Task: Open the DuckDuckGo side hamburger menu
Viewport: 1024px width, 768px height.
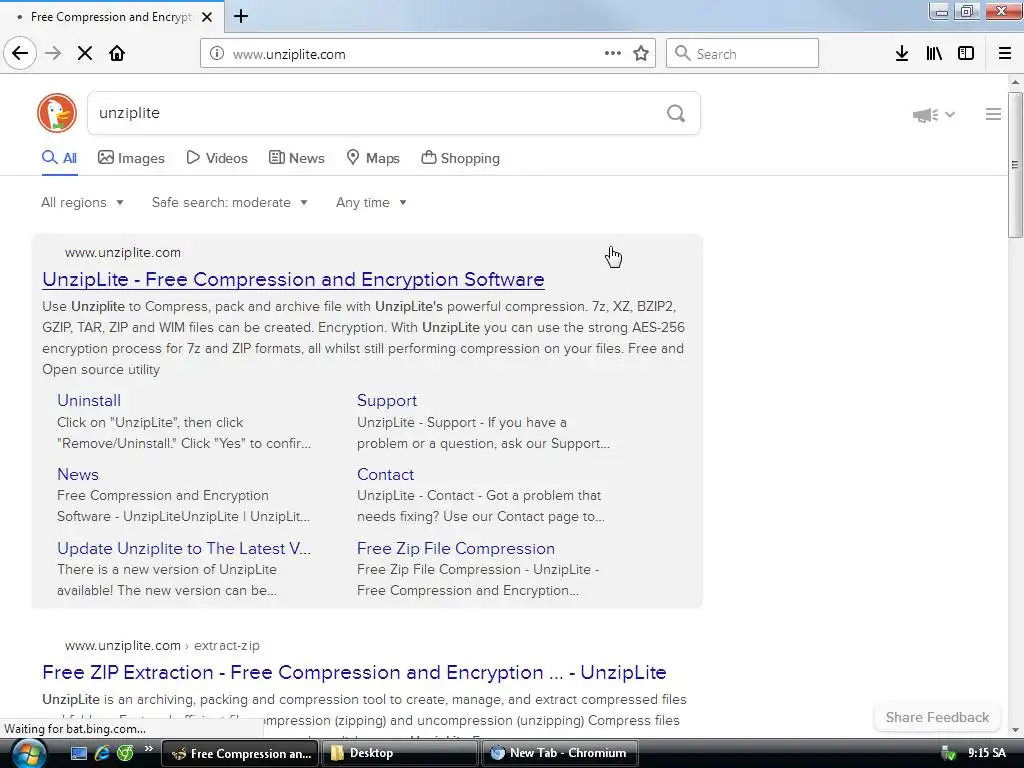Action: point(993,114)
